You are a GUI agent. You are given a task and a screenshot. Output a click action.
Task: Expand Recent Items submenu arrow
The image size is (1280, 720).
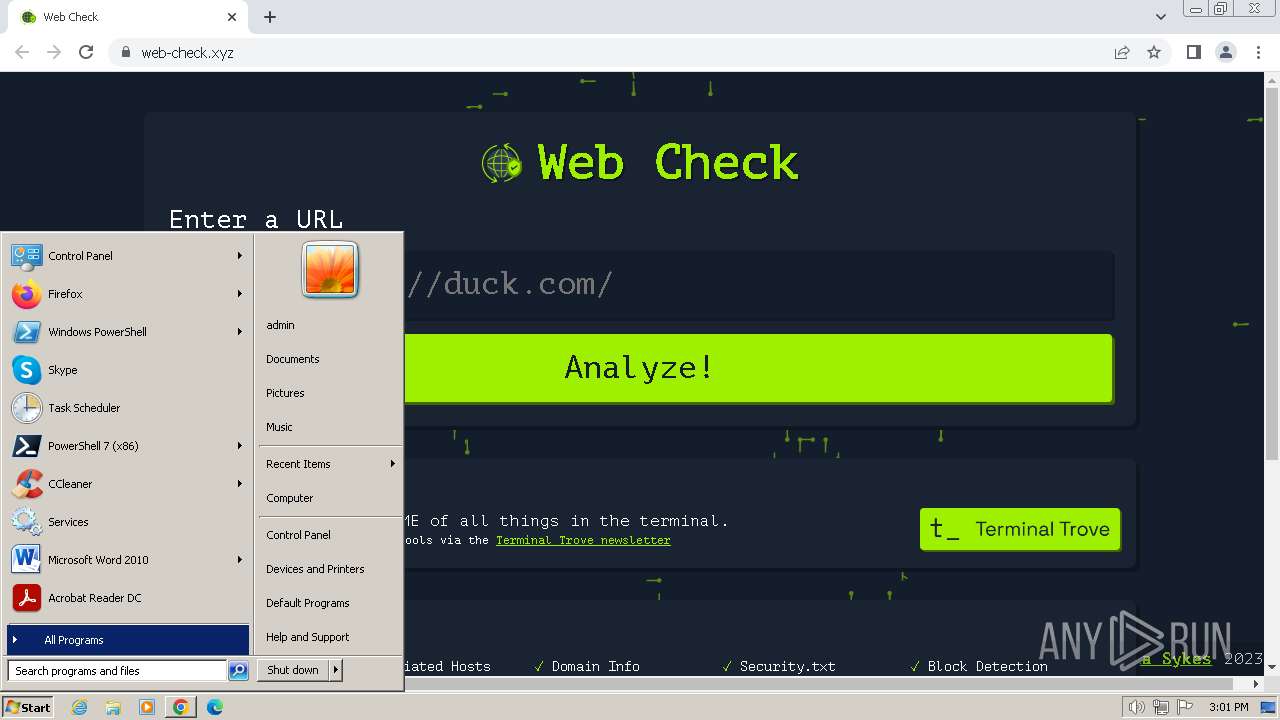(393, 464)
